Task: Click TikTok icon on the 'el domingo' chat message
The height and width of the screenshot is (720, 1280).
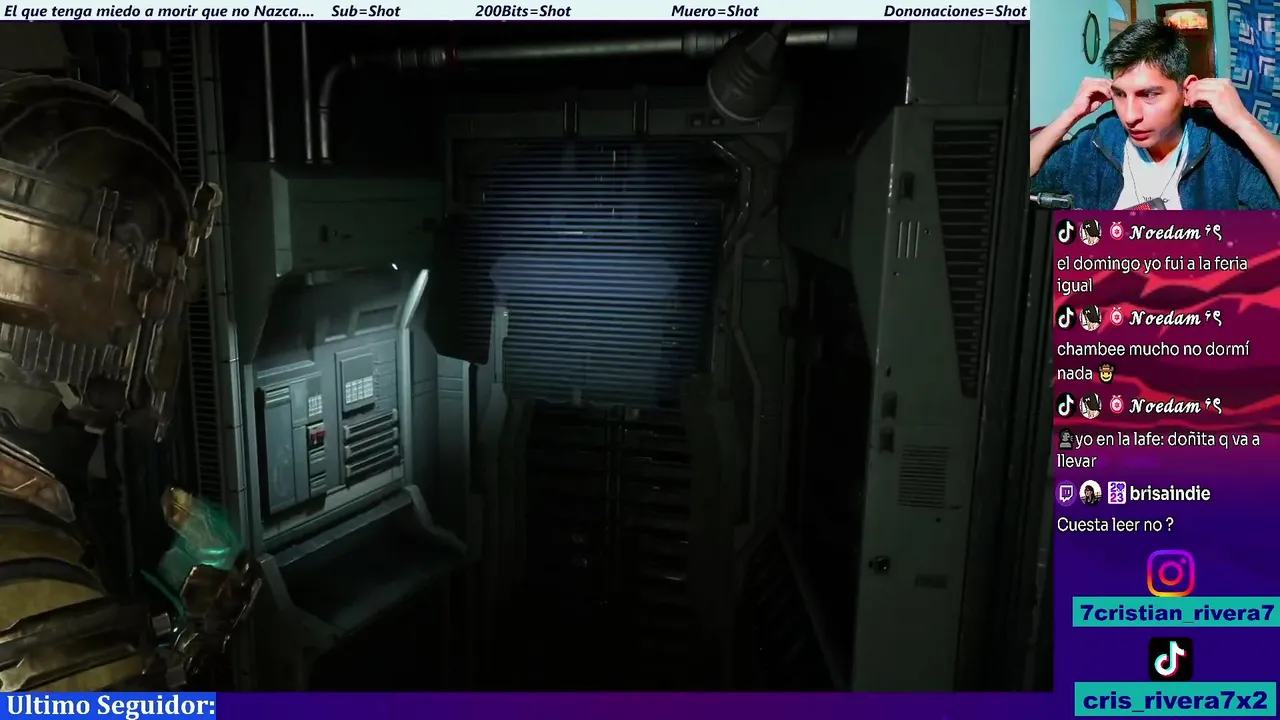Action: [x=1066, y=233]
